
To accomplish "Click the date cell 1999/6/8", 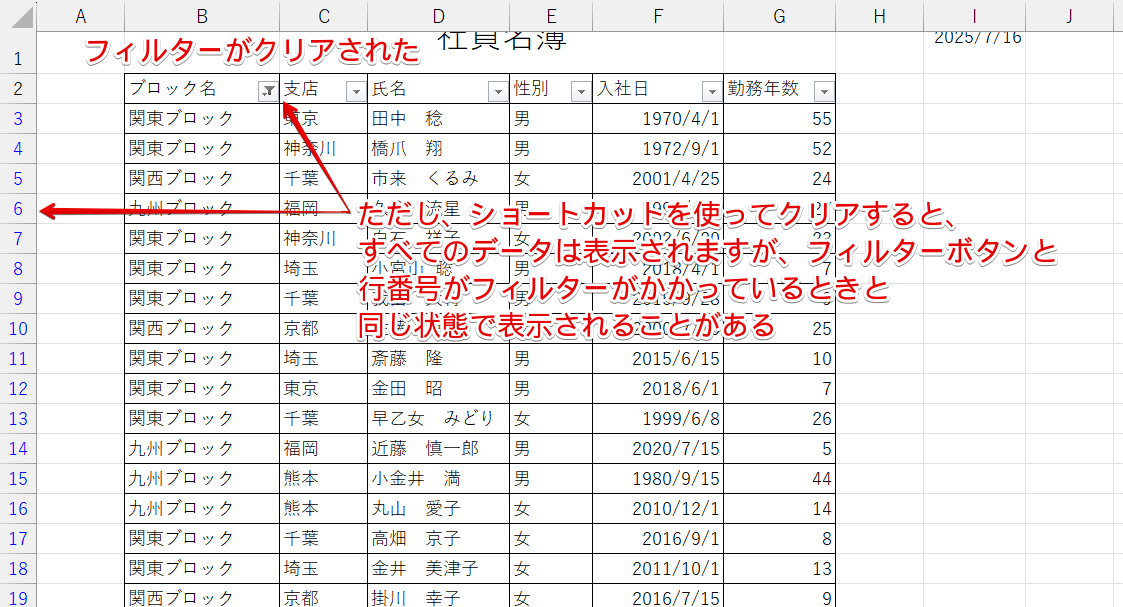I will [657, 419].
